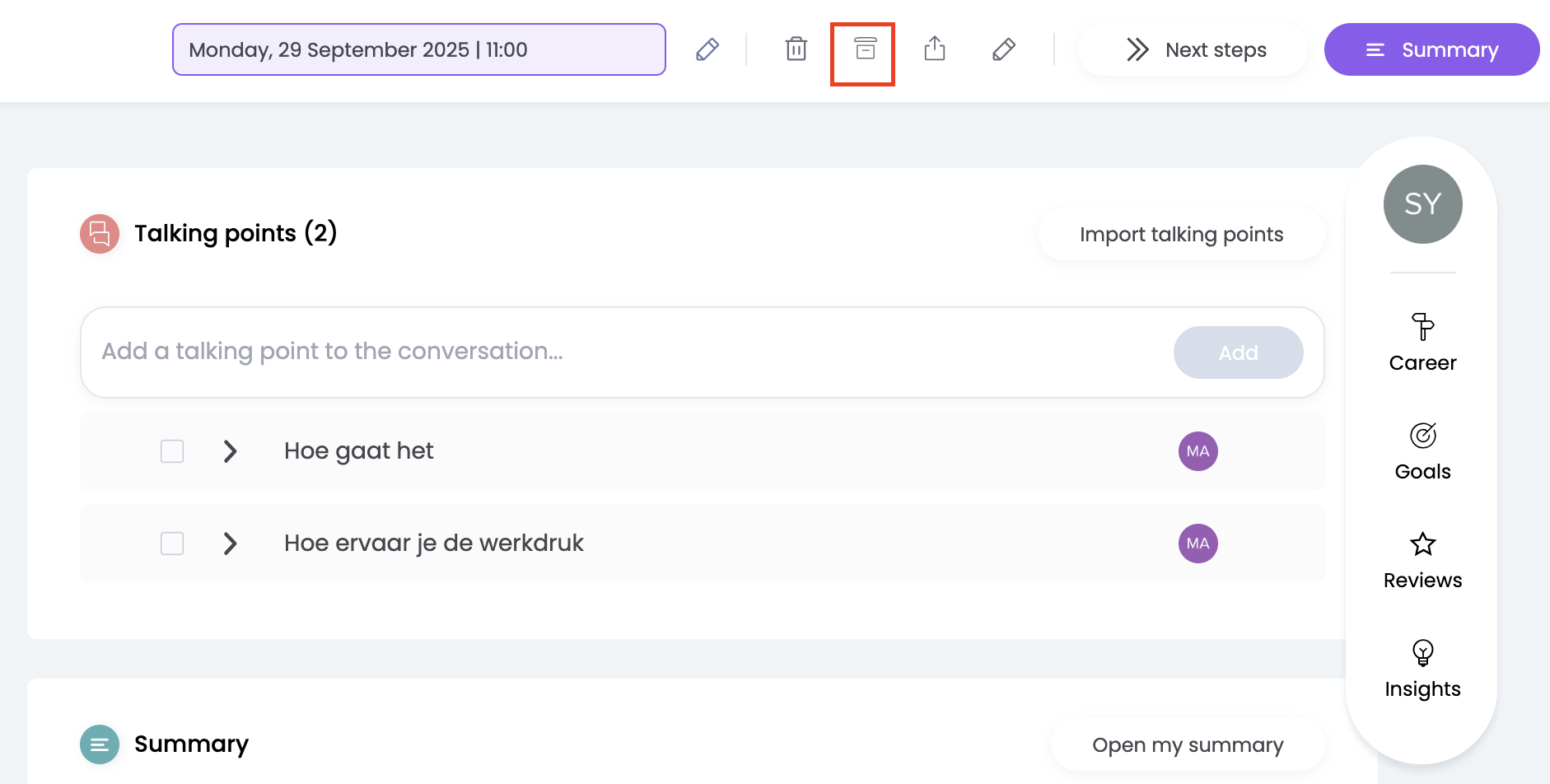The image size is (1550, 784).
Task: Expand the 'Hoe ervaar je de werkdruk' item
Action: click(x=231, y=544)
